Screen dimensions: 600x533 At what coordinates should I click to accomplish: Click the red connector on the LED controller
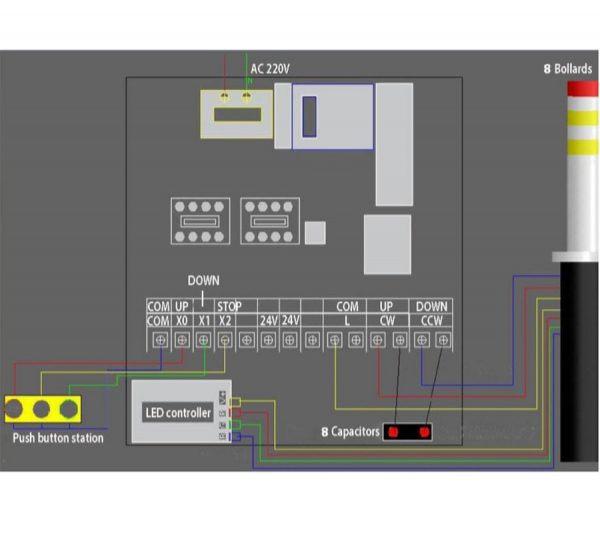235,412
